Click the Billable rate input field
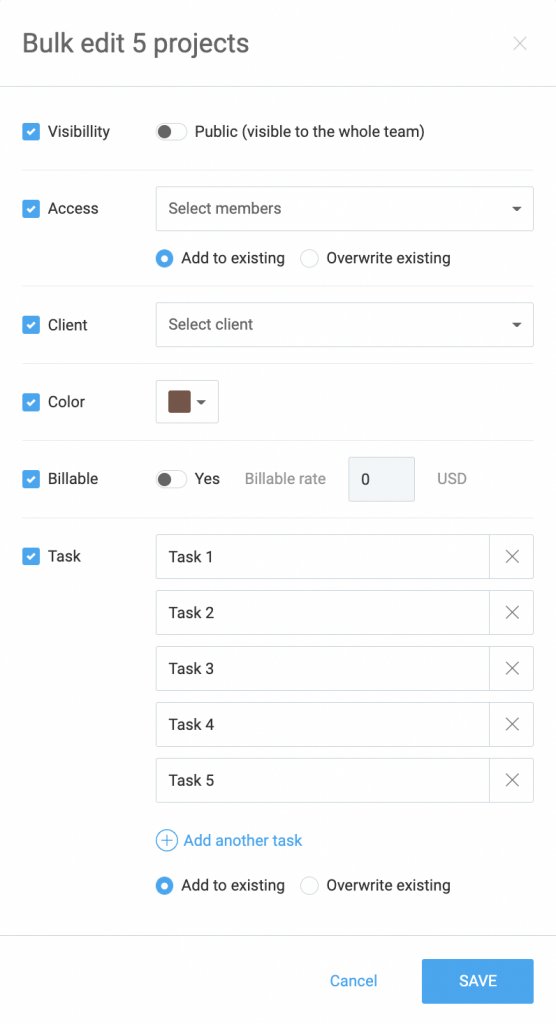Screen dimensions: 556x1024 (382, 479)
